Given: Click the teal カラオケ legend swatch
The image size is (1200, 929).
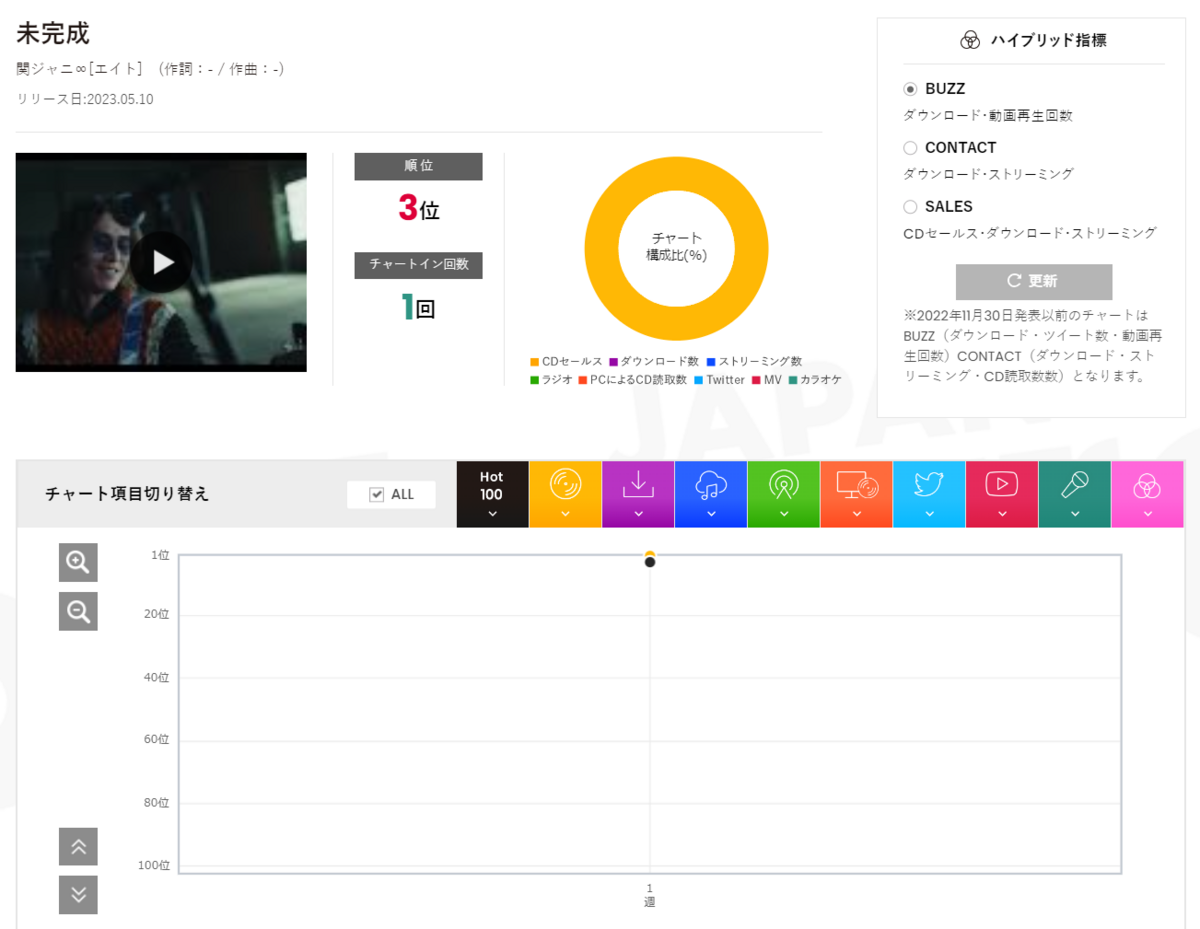Looking at the screenshot, I should coord(792,380).
